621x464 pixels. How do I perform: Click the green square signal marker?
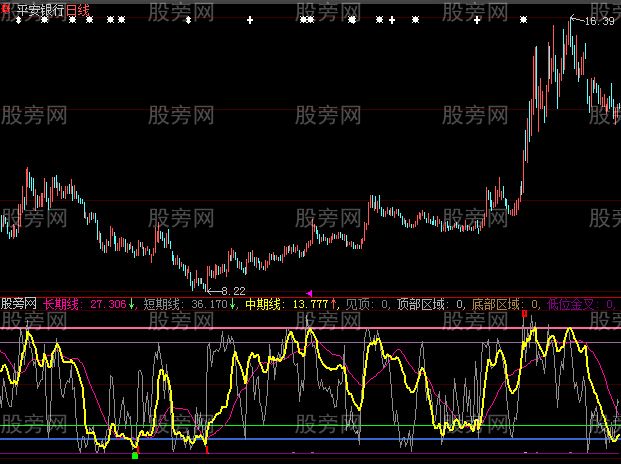[135, 456]
